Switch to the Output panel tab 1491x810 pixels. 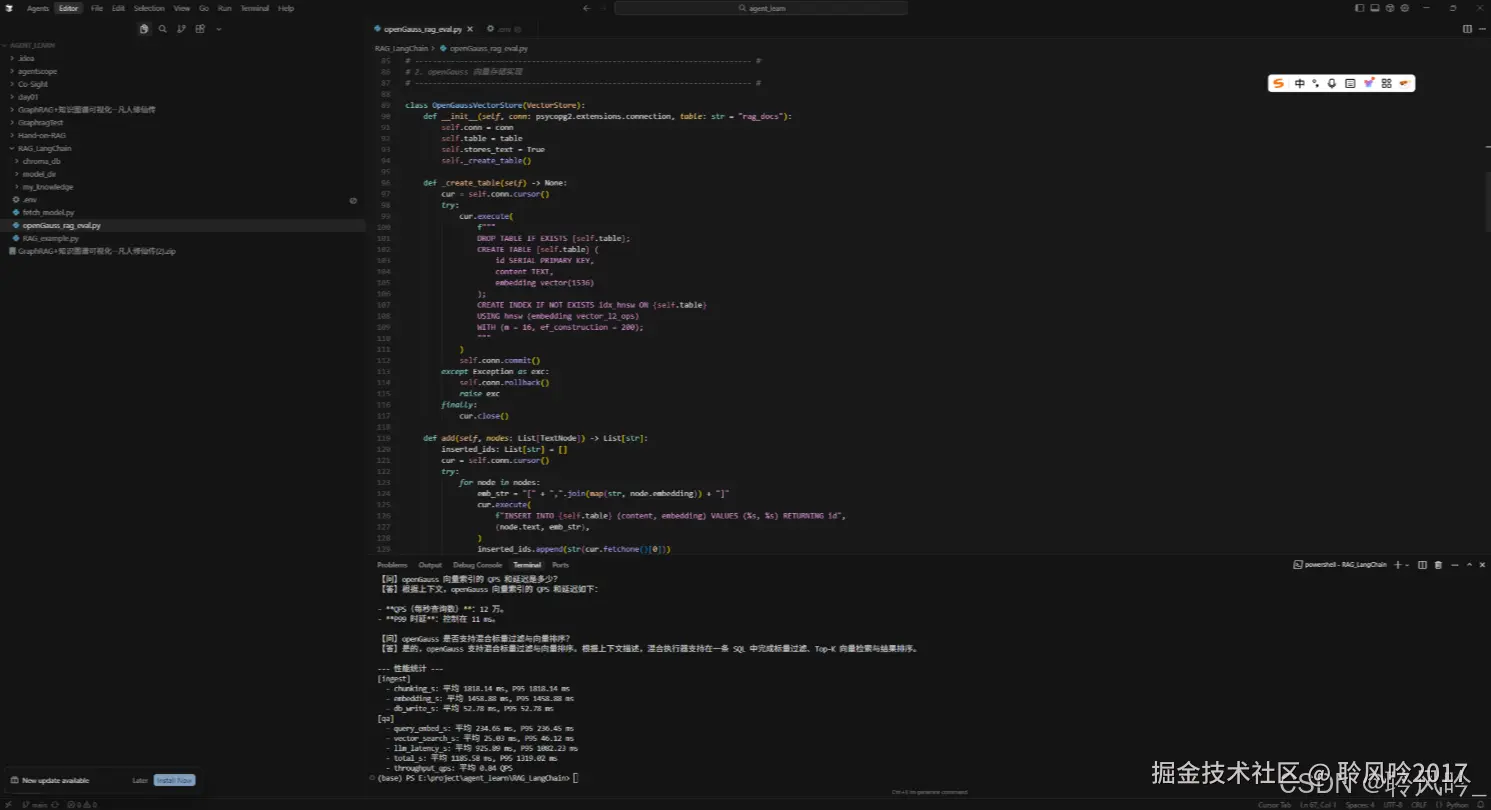coord(430,565)
